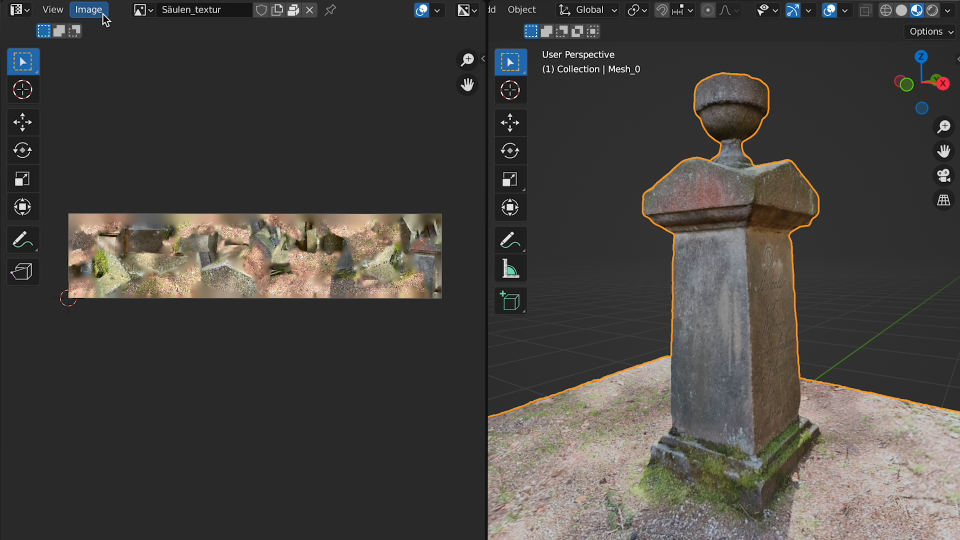Switch to wireframe viewport shading
The width and height of the screenshot is (960, 540).
pos(885,10)
